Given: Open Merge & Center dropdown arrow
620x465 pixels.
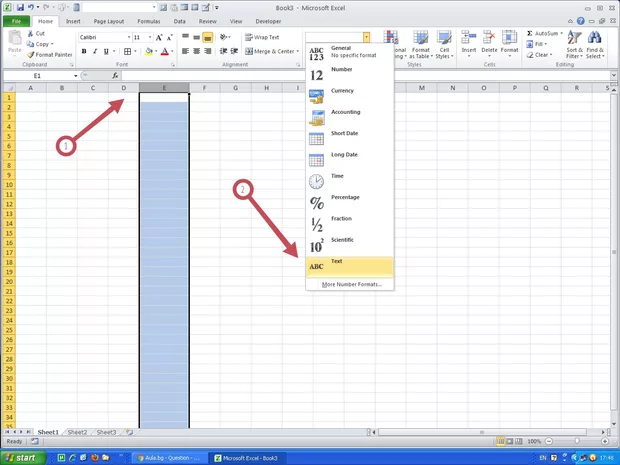Looking at the screenshot, I should coord(297,51).
